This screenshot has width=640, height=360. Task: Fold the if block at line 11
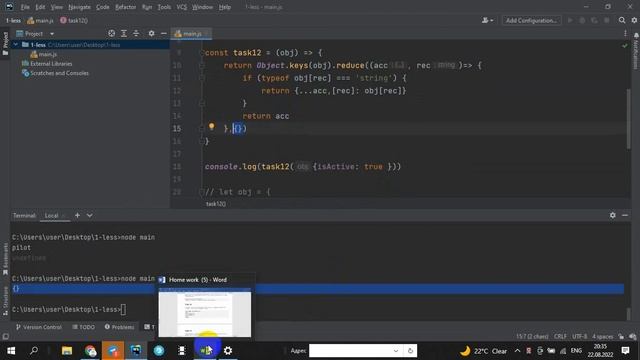[202, 78]
